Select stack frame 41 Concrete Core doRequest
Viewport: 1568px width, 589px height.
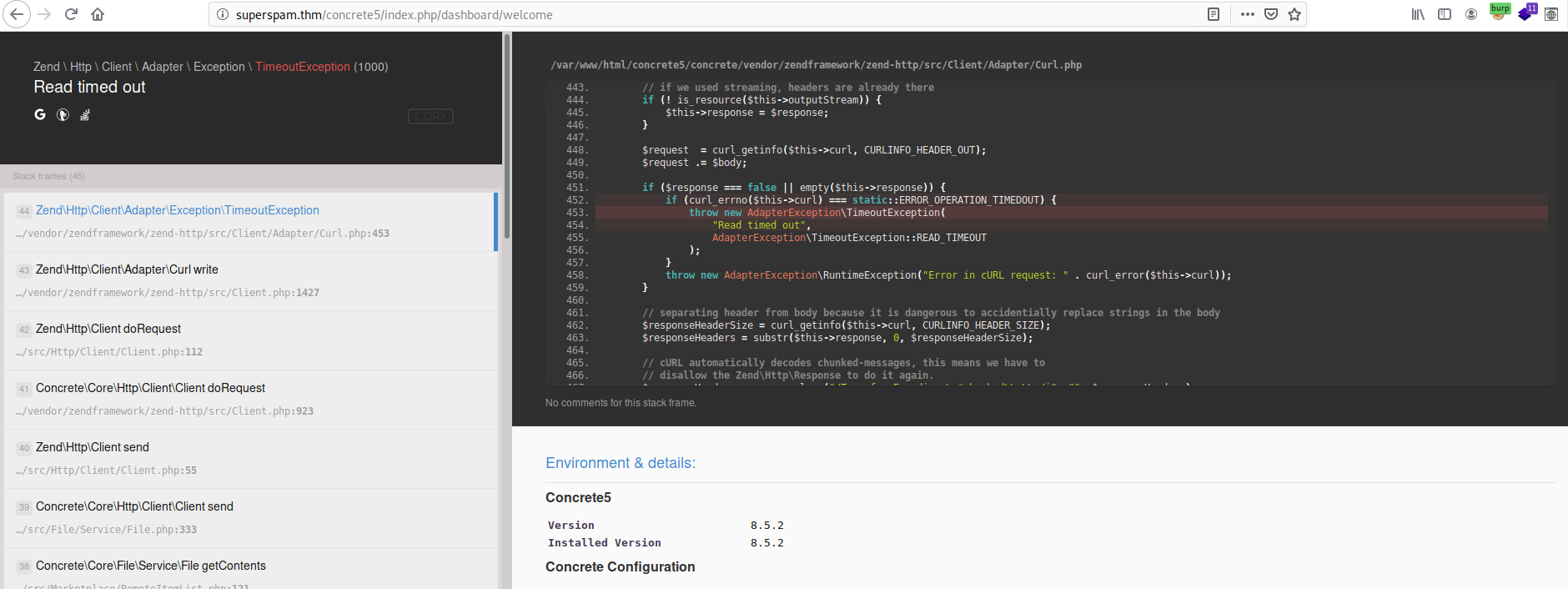click(251, 400)
